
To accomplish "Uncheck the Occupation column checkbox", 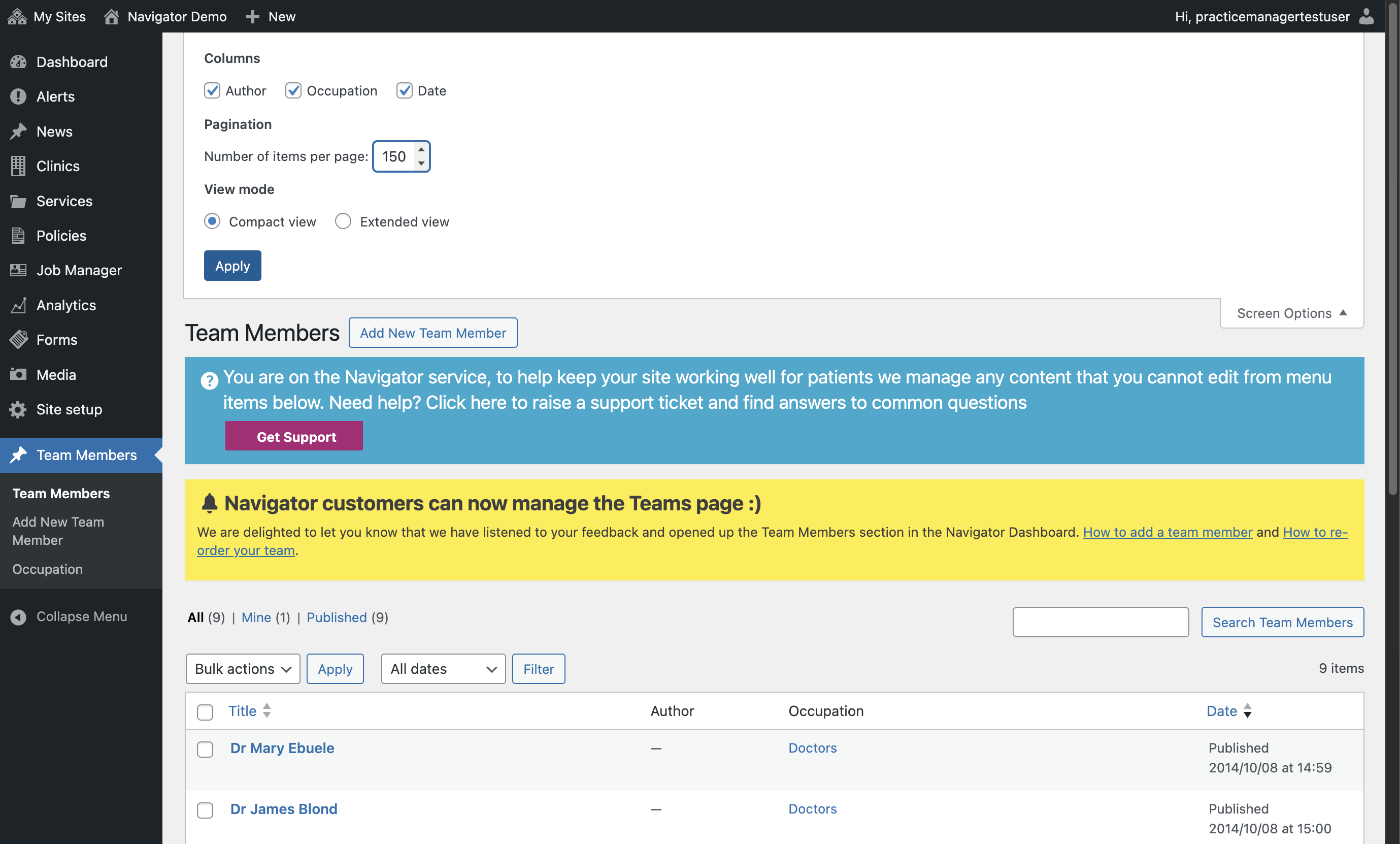I will pyautogui.click(x=293, y=91).
